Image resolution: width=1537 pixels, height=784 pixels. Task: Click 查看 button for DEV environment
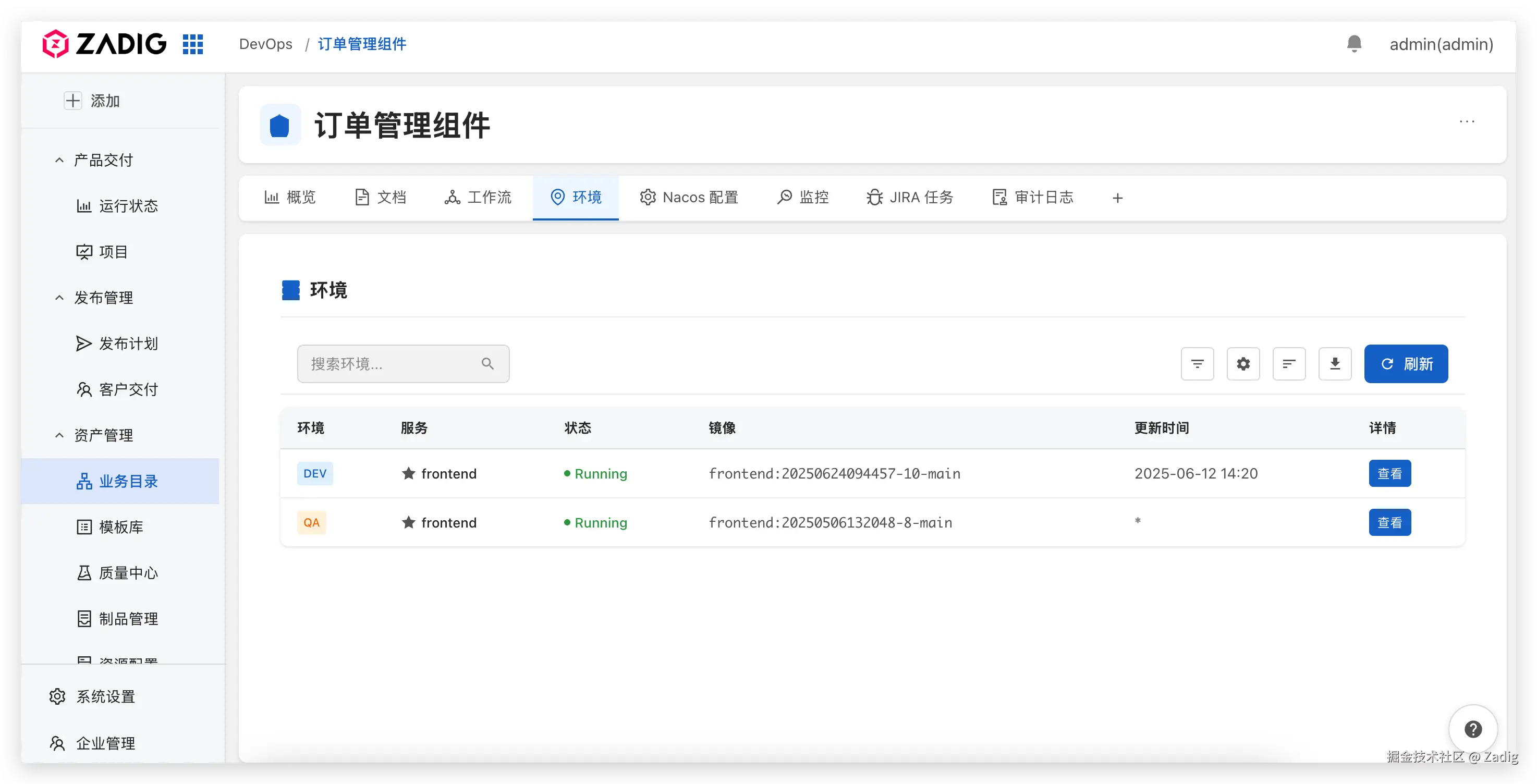(1389, 474)
